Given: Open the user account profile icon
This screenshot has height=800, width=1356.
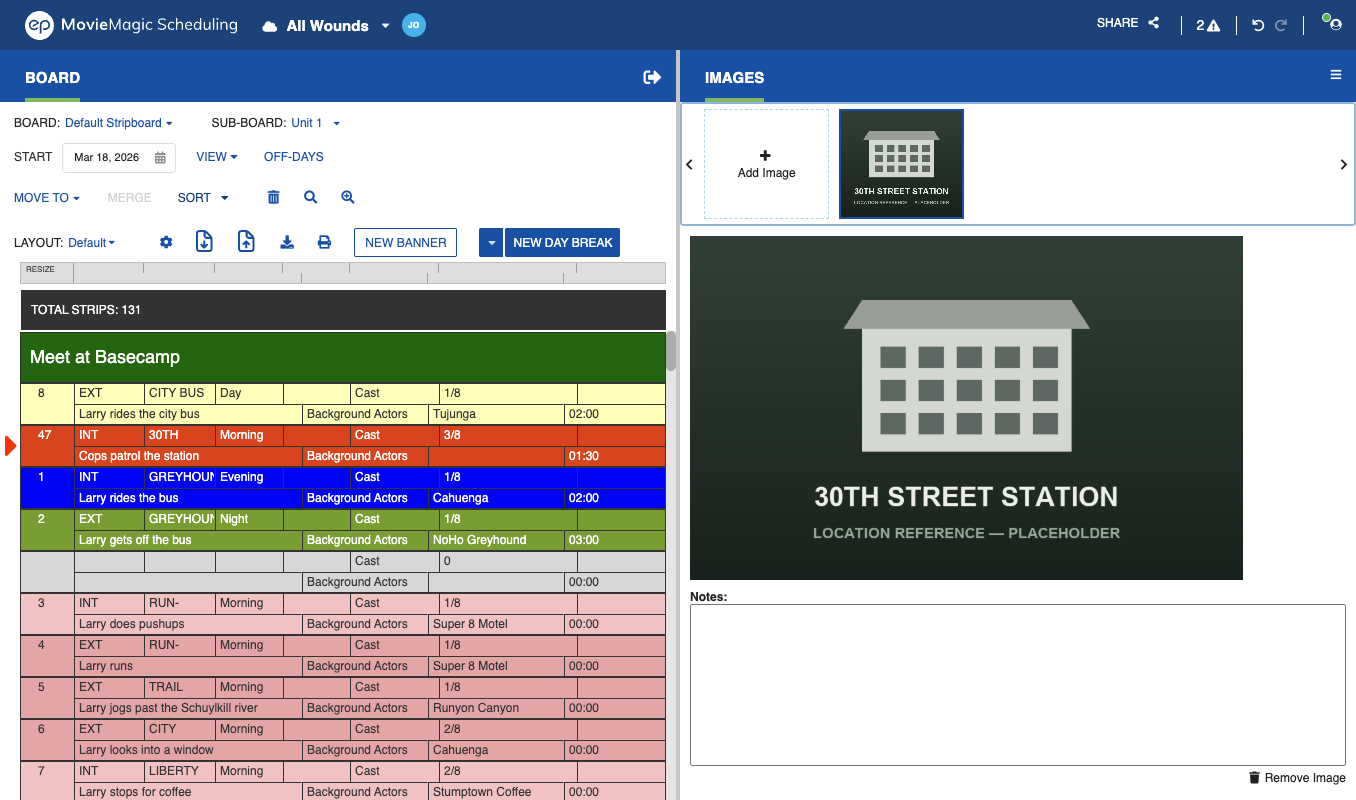Looking at the screenshot, I should point(1333,22).
